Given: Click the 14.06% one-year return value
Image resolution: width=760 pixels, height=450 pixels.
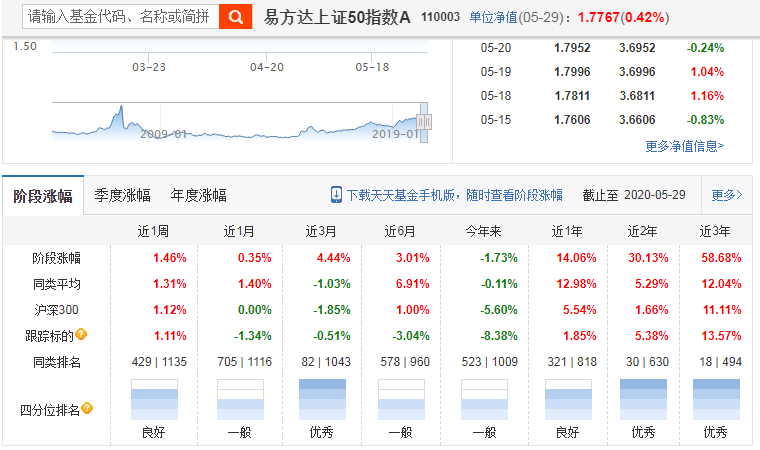Looking at the screenshot, I should pos(576,257).
